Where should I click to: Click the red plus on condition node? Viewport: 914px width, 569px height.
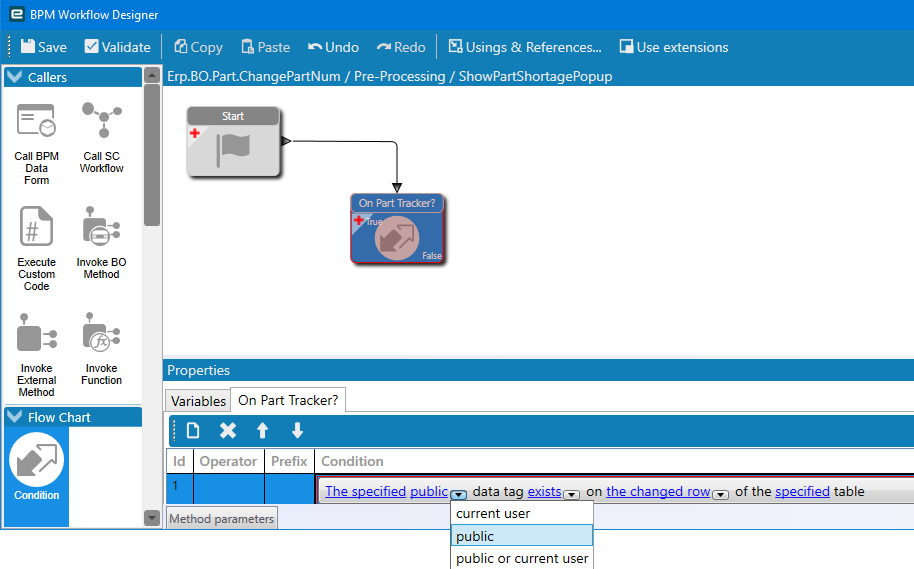358,220
